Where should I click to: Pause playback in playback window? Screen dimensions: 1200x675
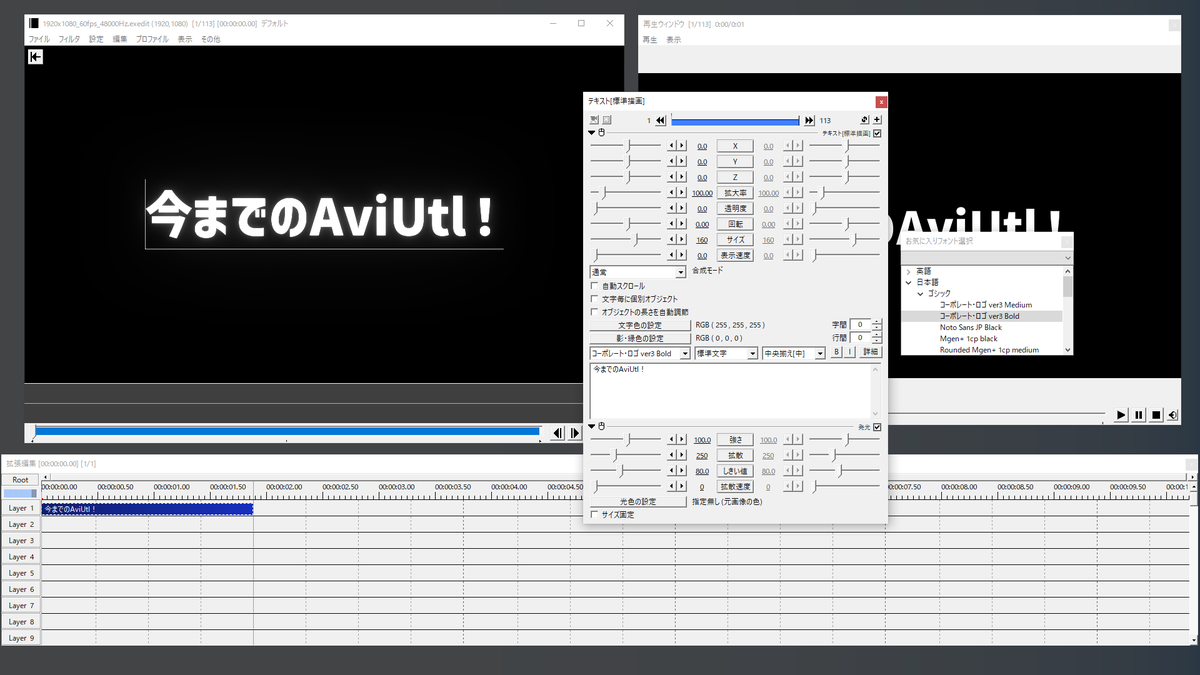pos(1138,414)
